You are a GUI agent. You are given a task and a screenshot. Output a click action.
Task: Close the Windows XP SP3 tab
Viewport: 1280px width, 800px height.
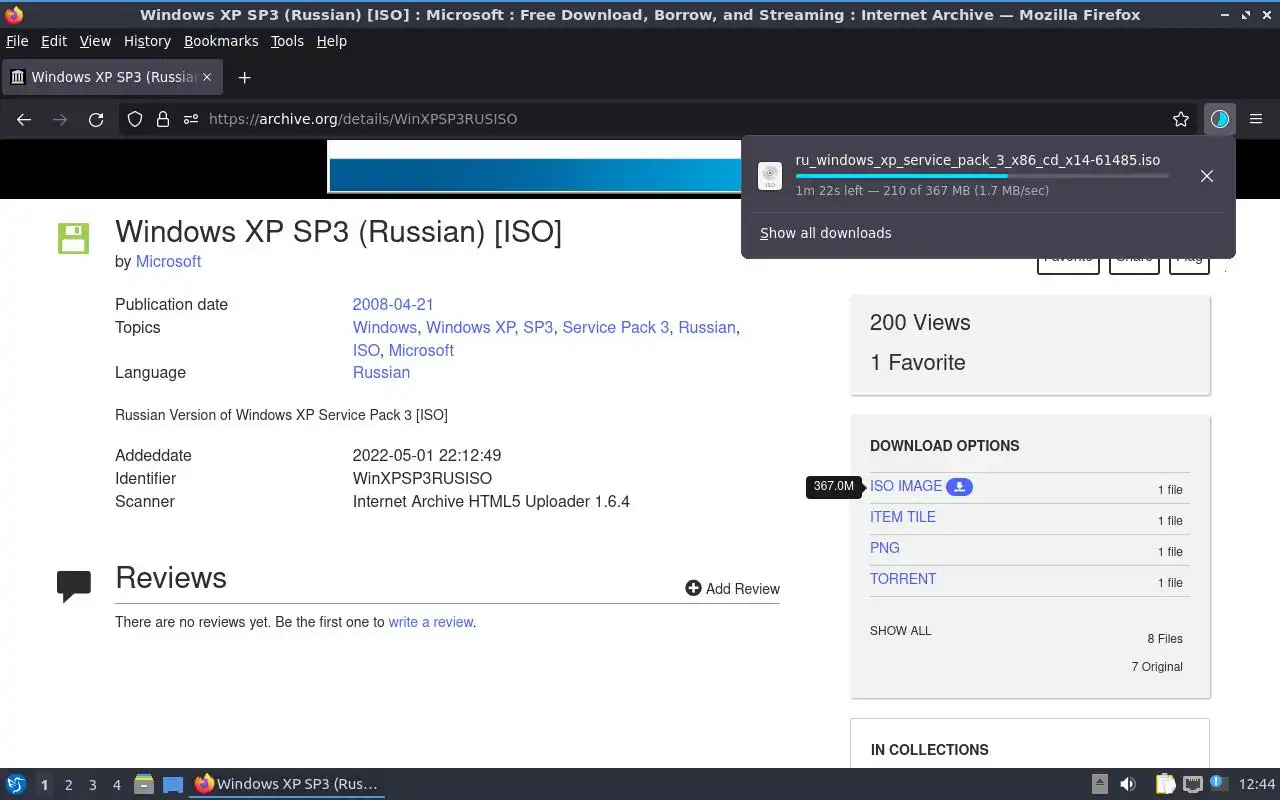(x=207, y=77)
